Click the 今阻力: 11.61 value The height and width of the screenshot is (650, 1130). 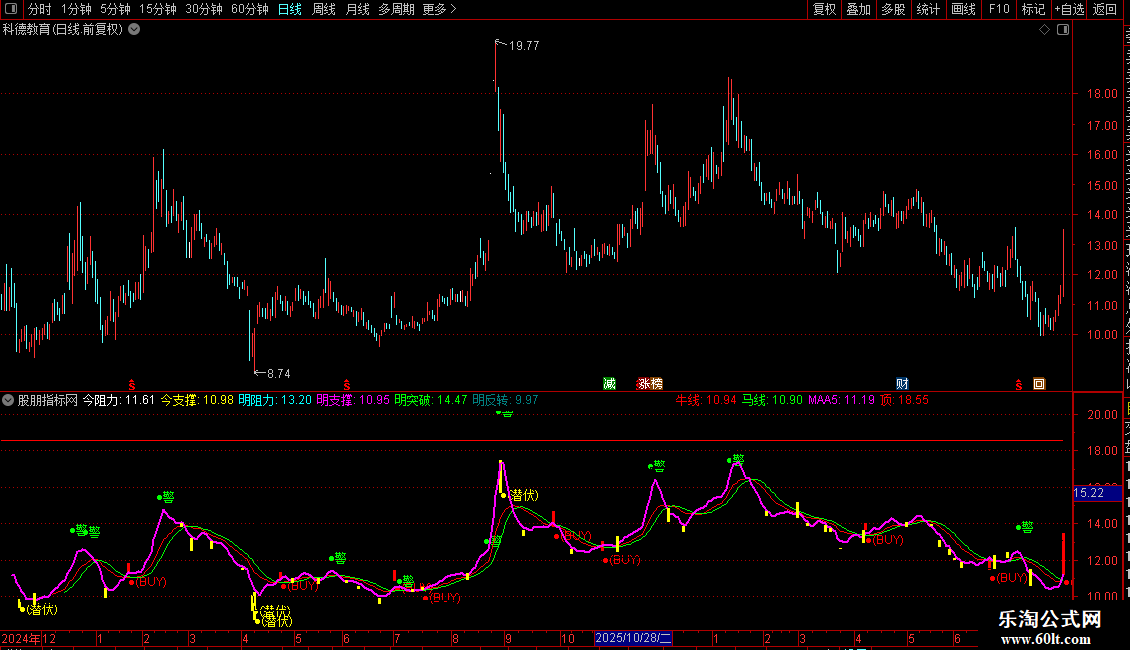(x=119, y=400)
